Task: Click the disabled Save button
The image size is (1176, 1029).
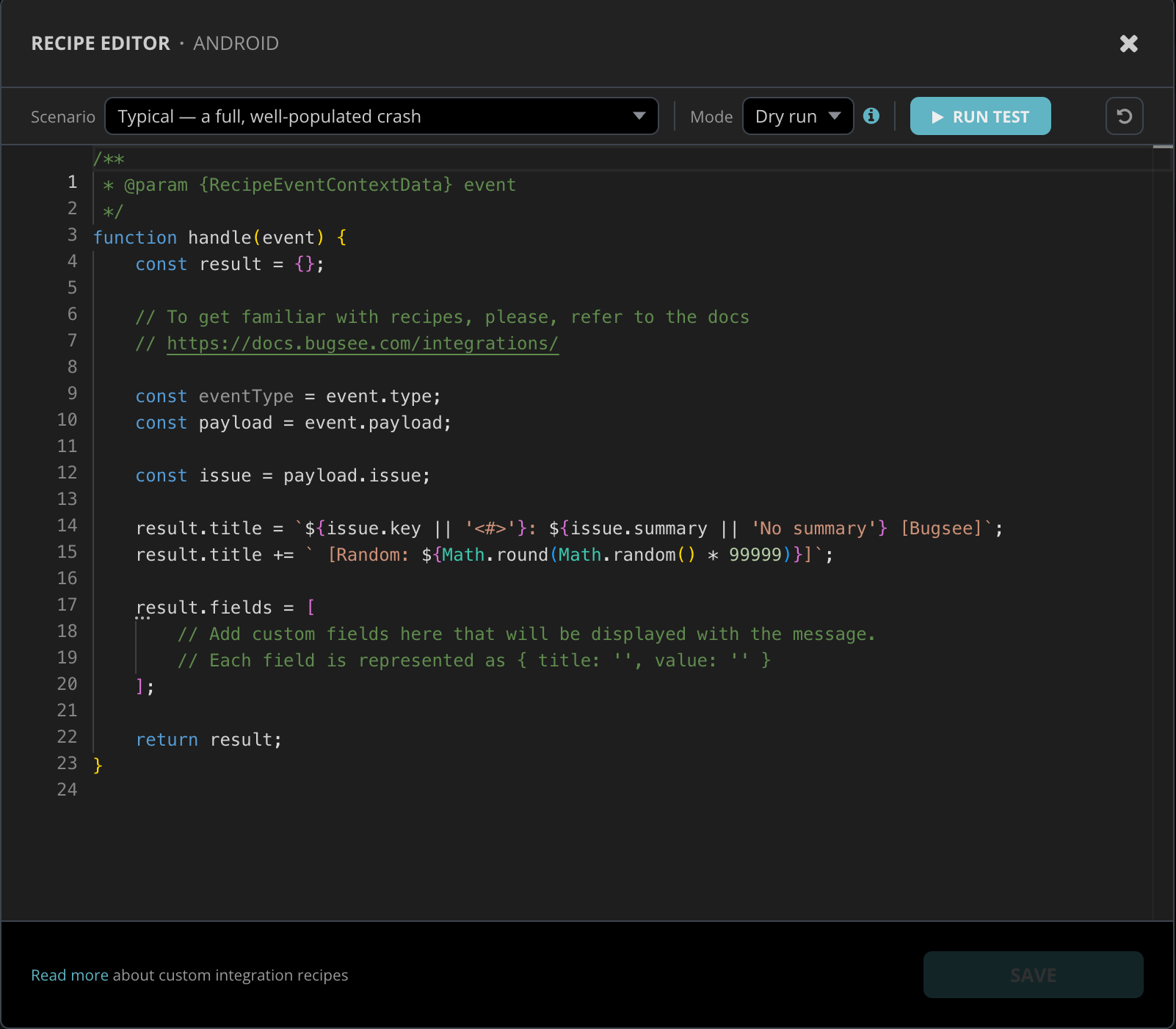Action: (x=1033, y=975)
